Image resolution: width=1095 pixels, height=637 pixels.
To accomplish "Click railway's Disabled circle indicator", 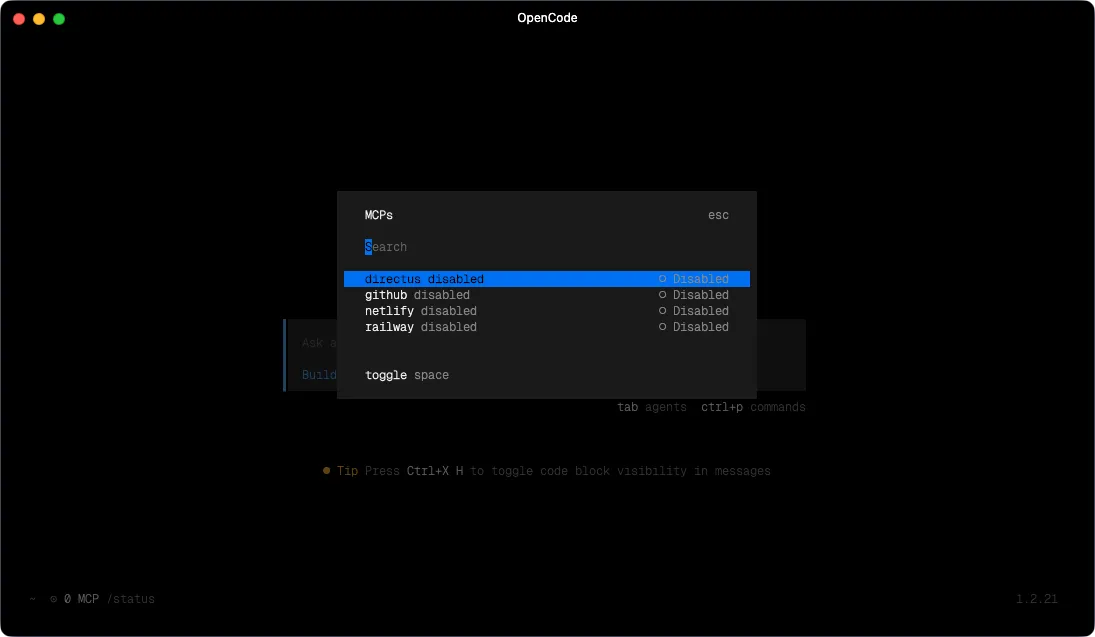I will pos(662,327).
